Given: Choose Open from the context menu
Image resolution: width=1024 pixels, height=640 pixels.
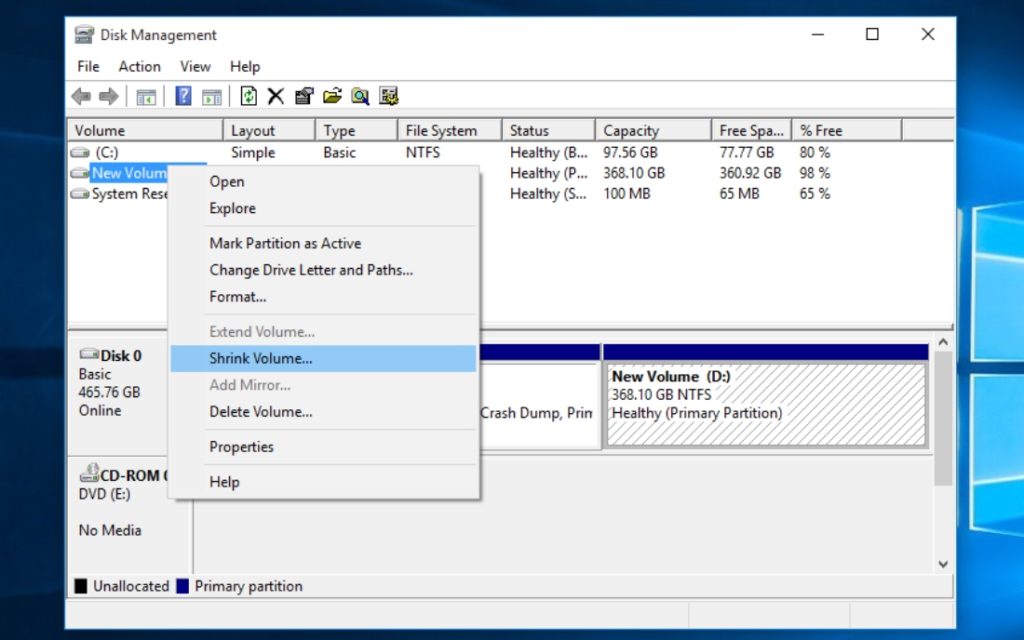Looking at the screenshot, I should tap(324, 182).
